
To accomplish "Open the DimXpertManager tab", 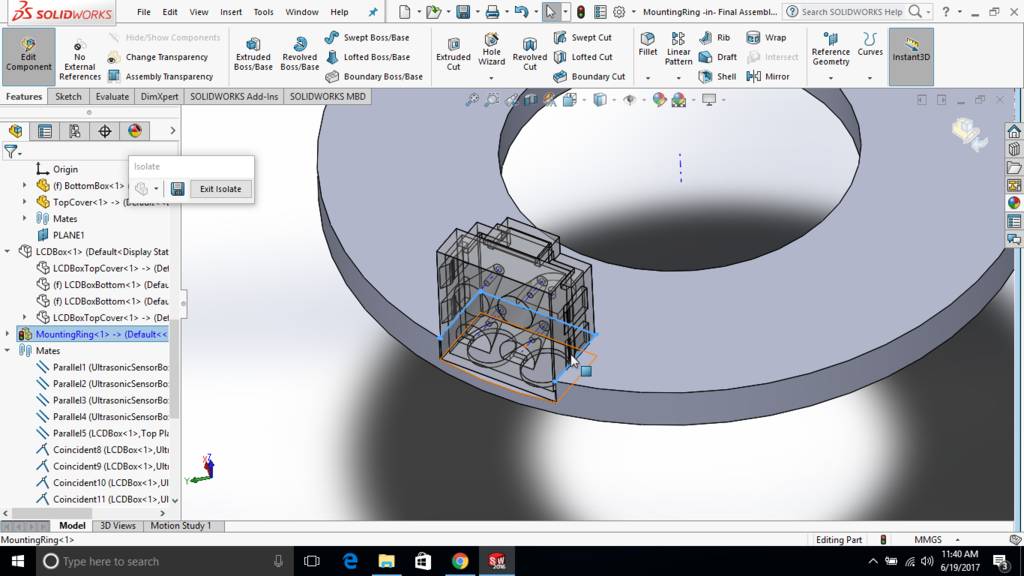I will (x=104, y=131).
